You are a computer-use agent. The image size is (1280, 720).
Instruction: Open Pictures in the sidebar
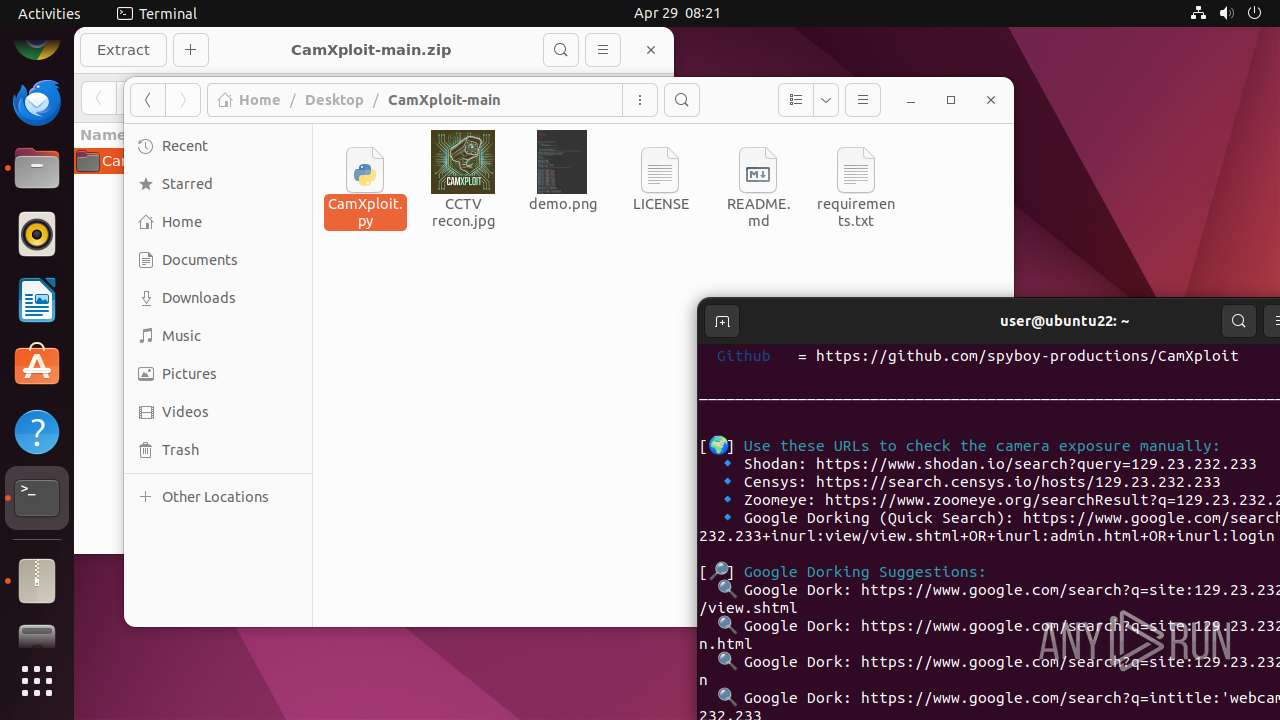[218, 374]
